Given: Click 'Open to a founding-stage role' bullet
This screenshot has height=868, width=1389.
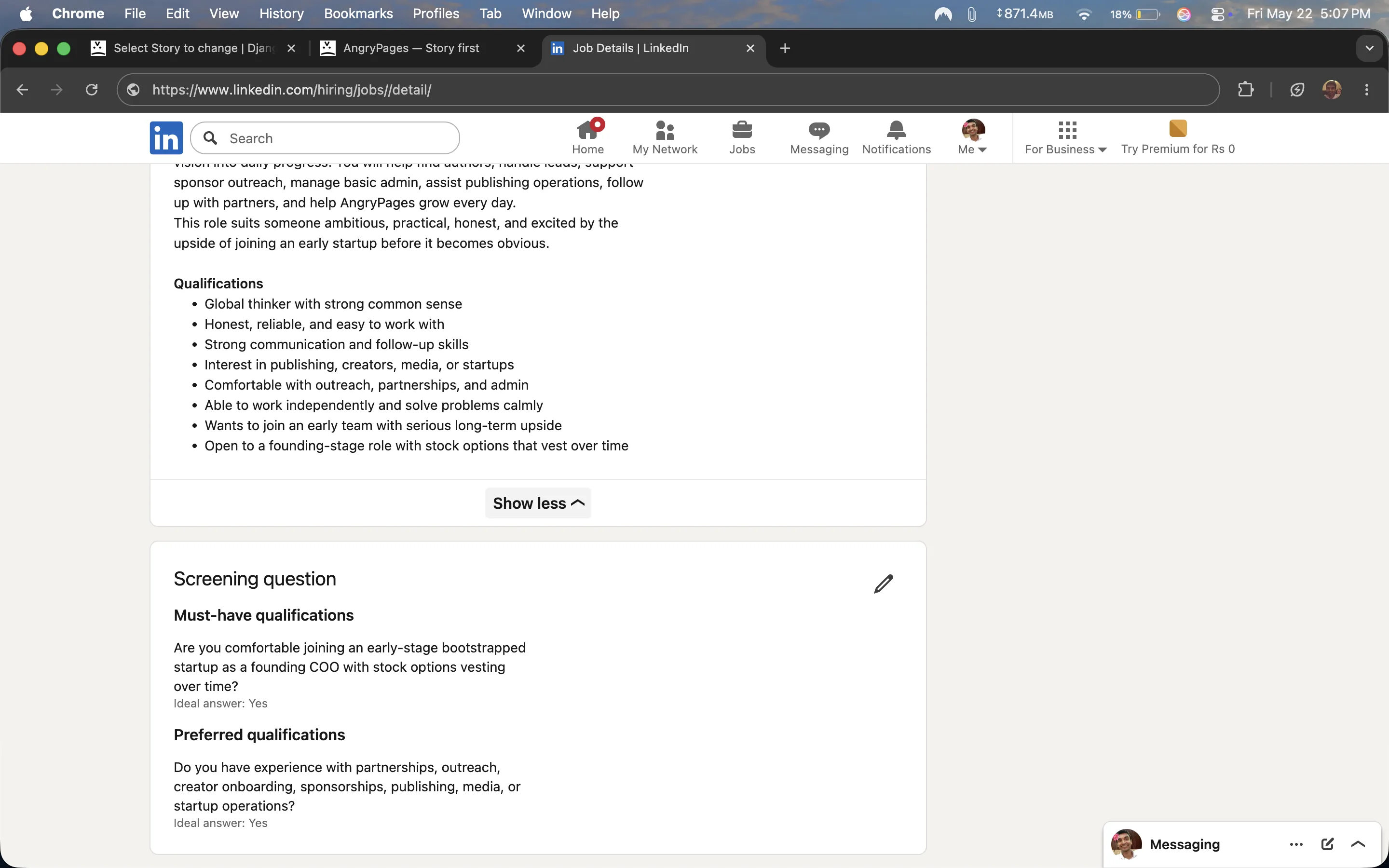Looking at the screenshot, I should 416,446.
